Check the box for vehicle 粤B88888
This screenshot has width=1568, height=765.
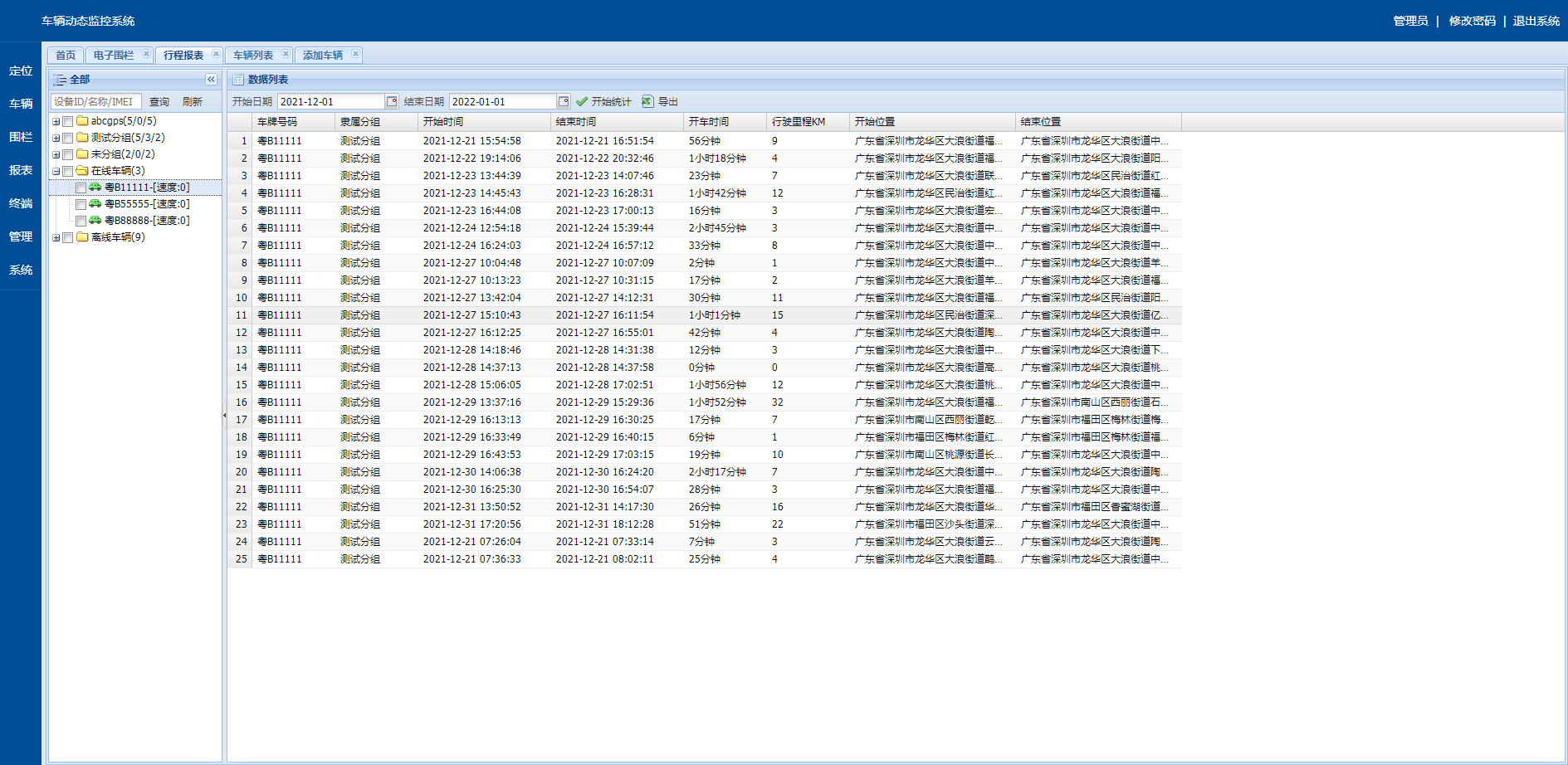point(81,221)
